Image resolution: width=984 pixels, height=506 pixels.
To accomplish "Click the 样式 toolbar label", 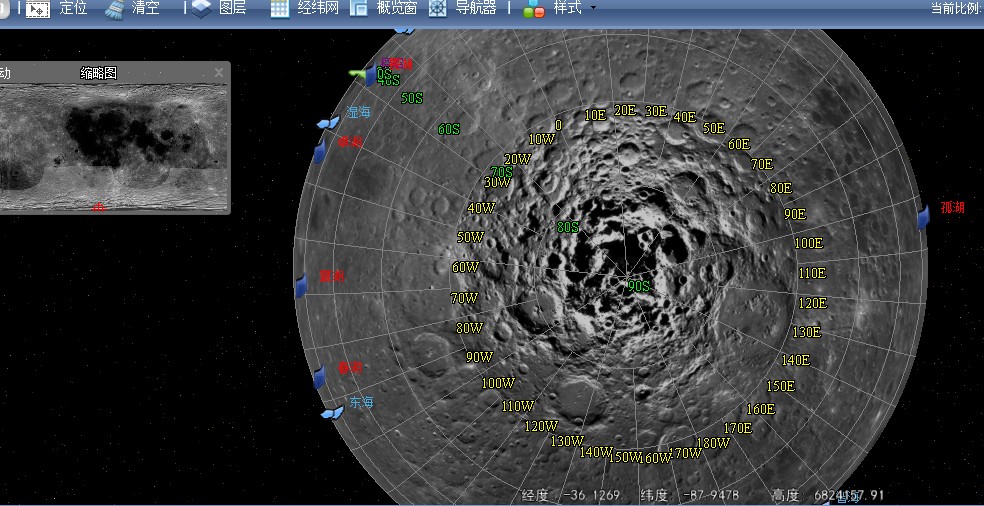I will pos(567,9).
